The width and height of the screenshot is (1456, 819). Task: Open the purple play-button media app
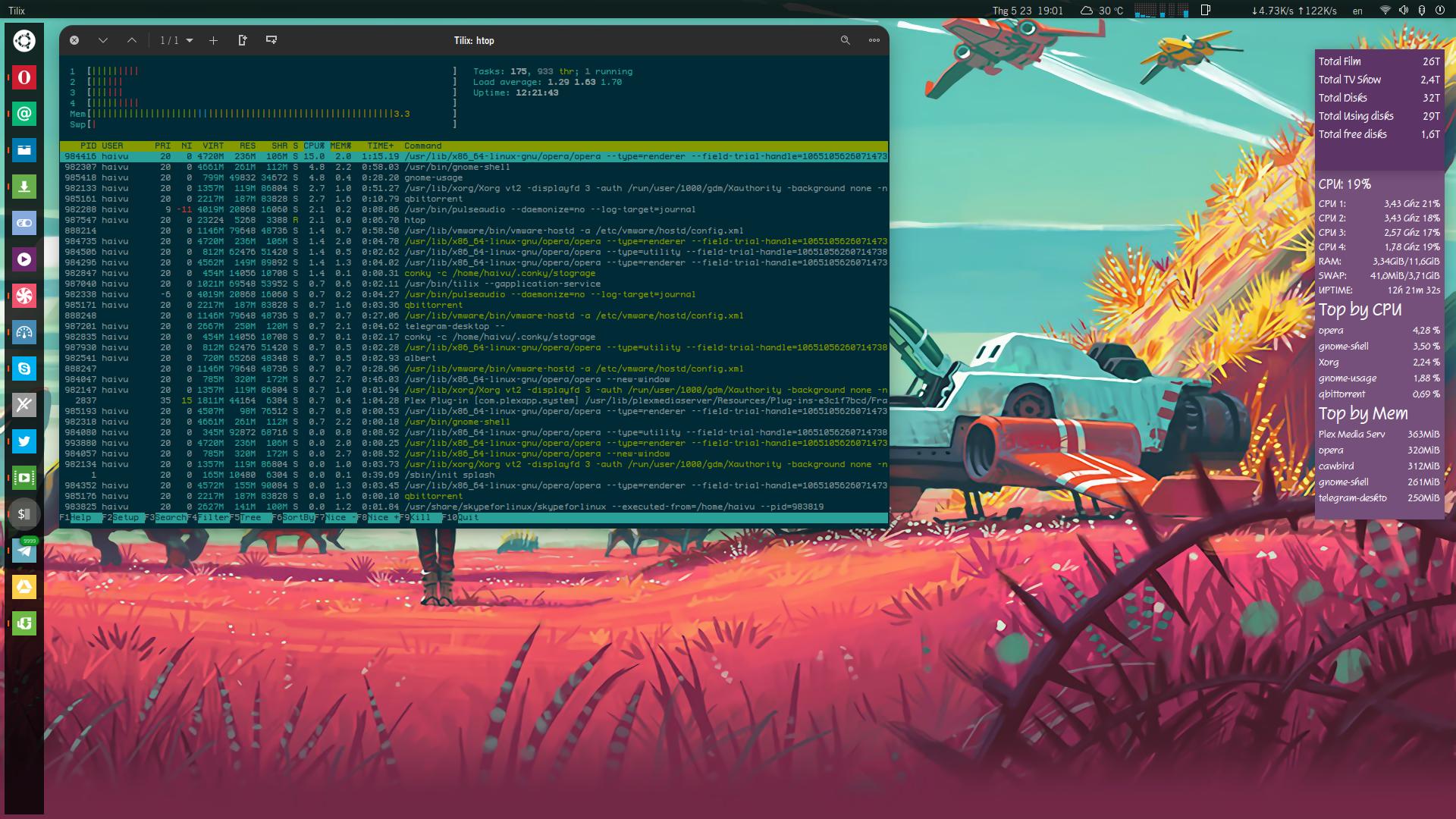tap(24, 259)
